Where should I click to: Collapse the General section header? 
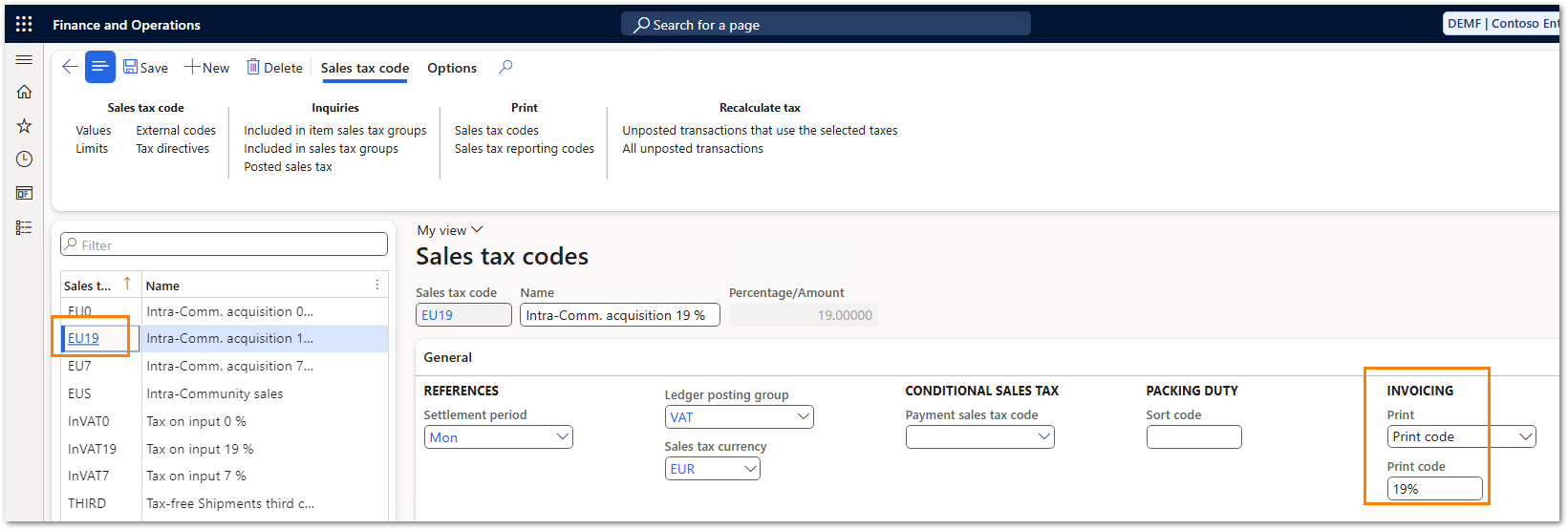pyautogui.click(x=448, y=357)
